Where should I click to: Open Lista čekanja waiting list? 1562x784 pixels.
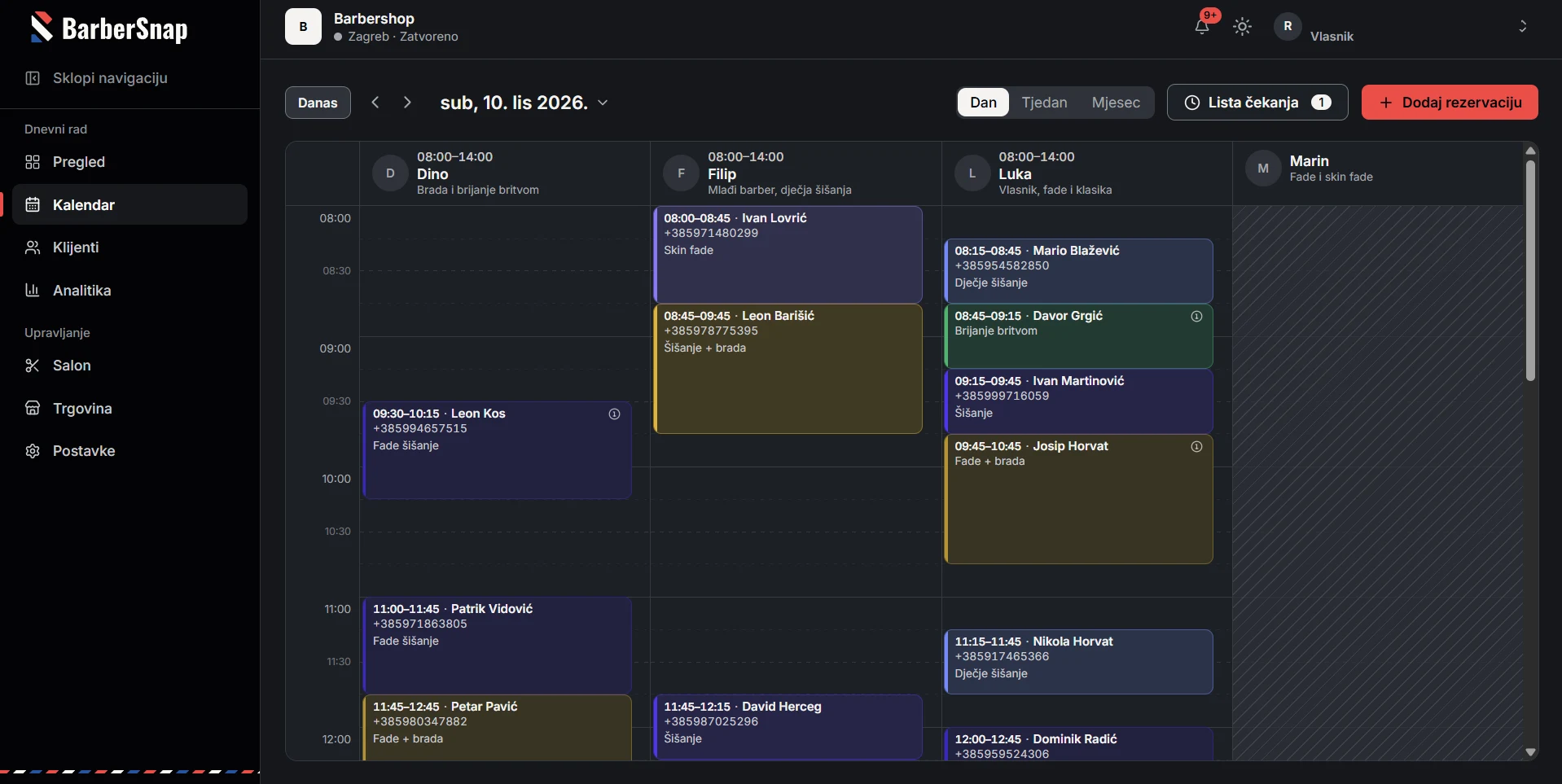coord(1257,103)
